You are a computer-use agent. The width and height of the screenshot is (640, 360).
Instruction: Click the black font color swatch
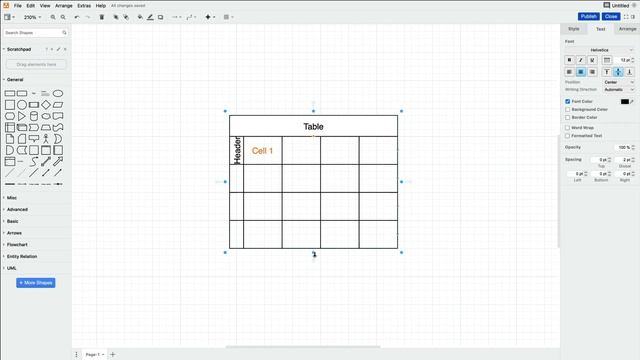click(x=624, y=101)
